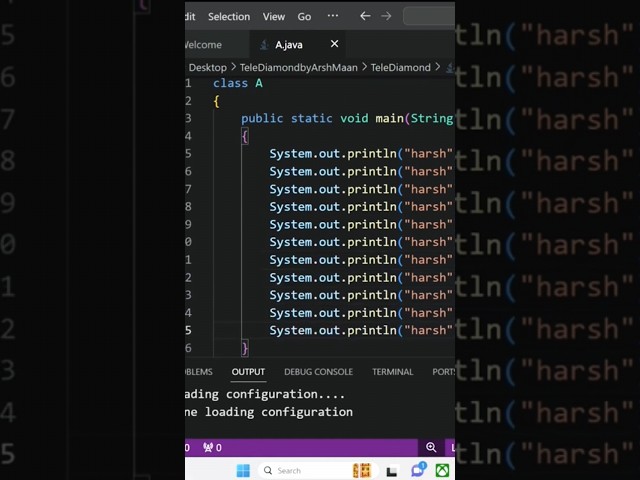Viewport: 640px width, 480px height.
Task: Open Task View from the taskbar
Action: pyautogui.click(x=391, y=471)
